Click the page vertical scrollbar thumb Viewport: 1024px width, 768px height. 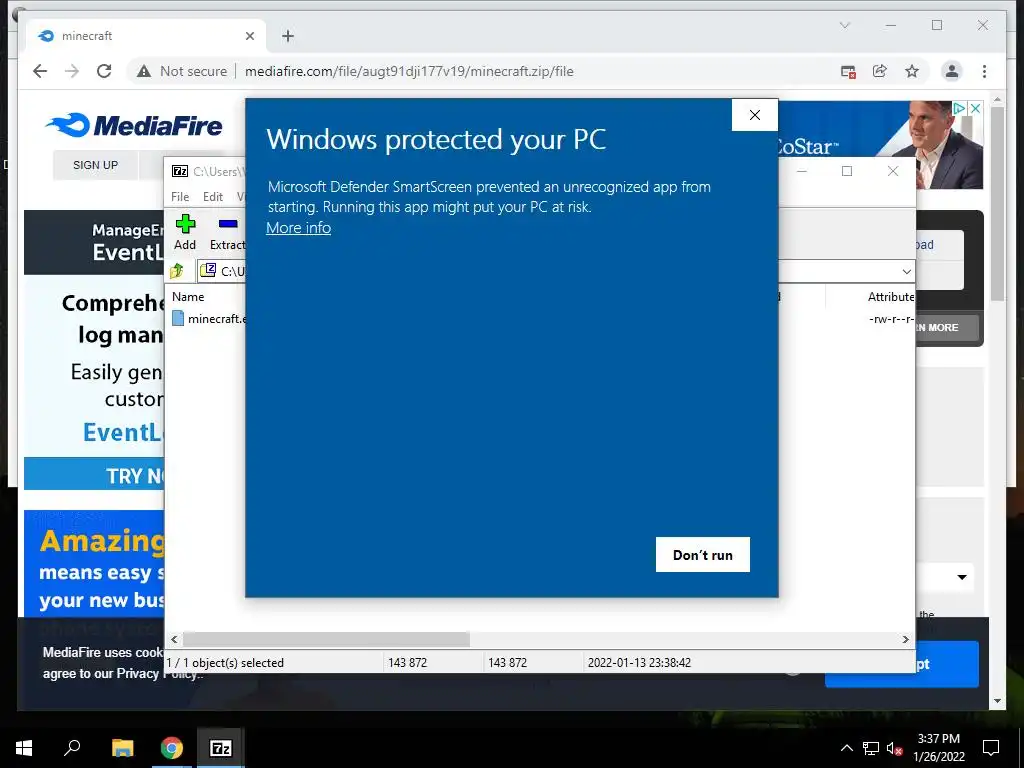(997, 203)
